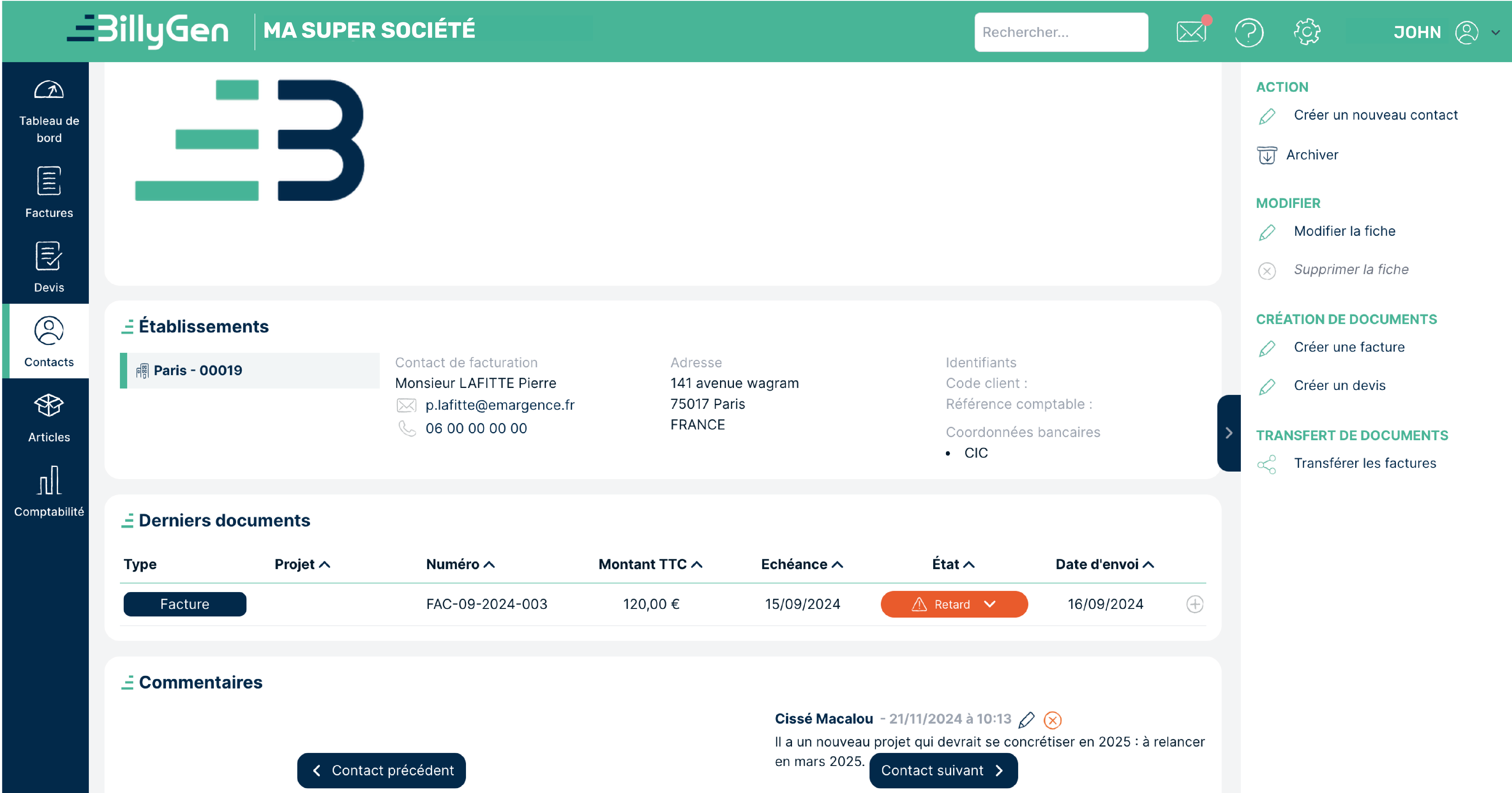The image size is (1512, 793).
Task: Expand the user menu chevron next to JOHN
Action: 1495,32
